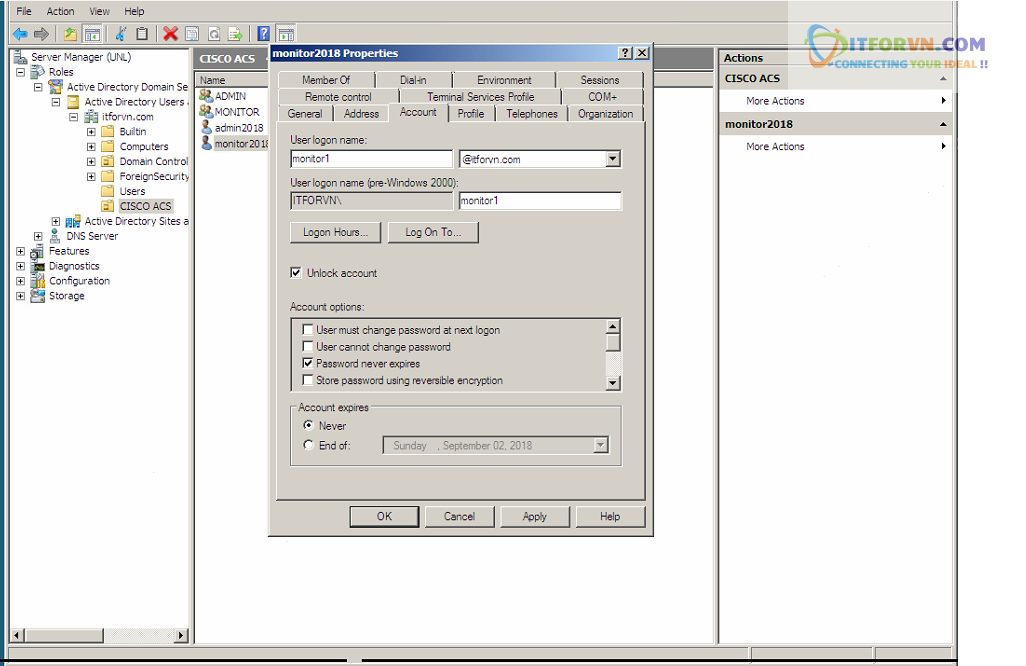The image size is (1026, 666).
Task: Click the red X Delete toolbar icon
Action: [170, 34]
